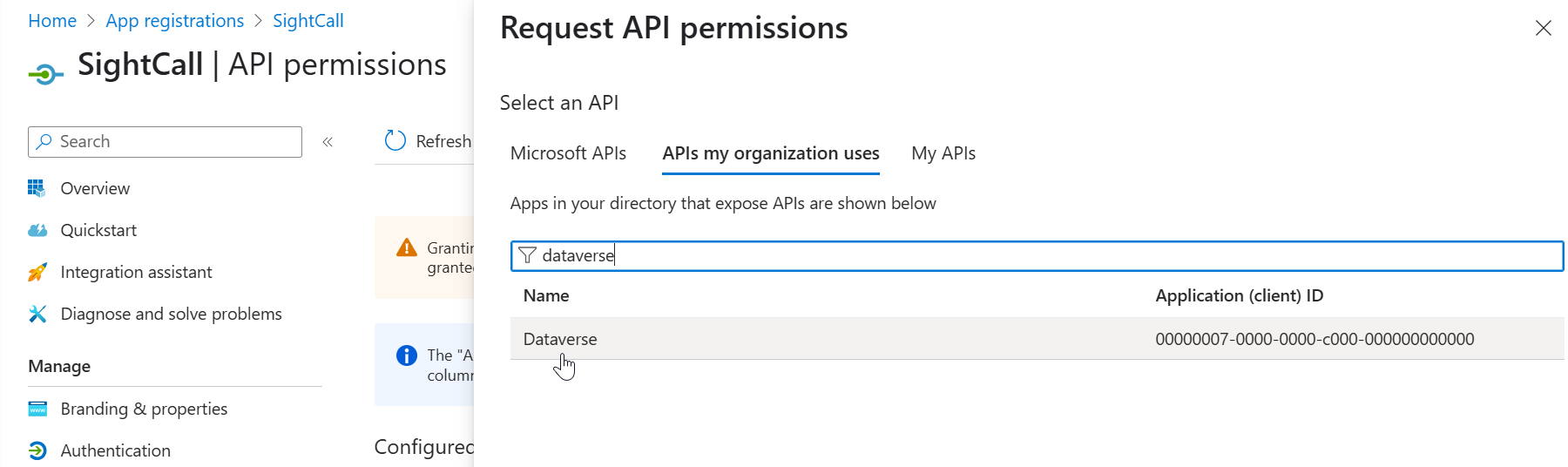
Task: Click the orange warning triangle icon
Action: point(407,247)
